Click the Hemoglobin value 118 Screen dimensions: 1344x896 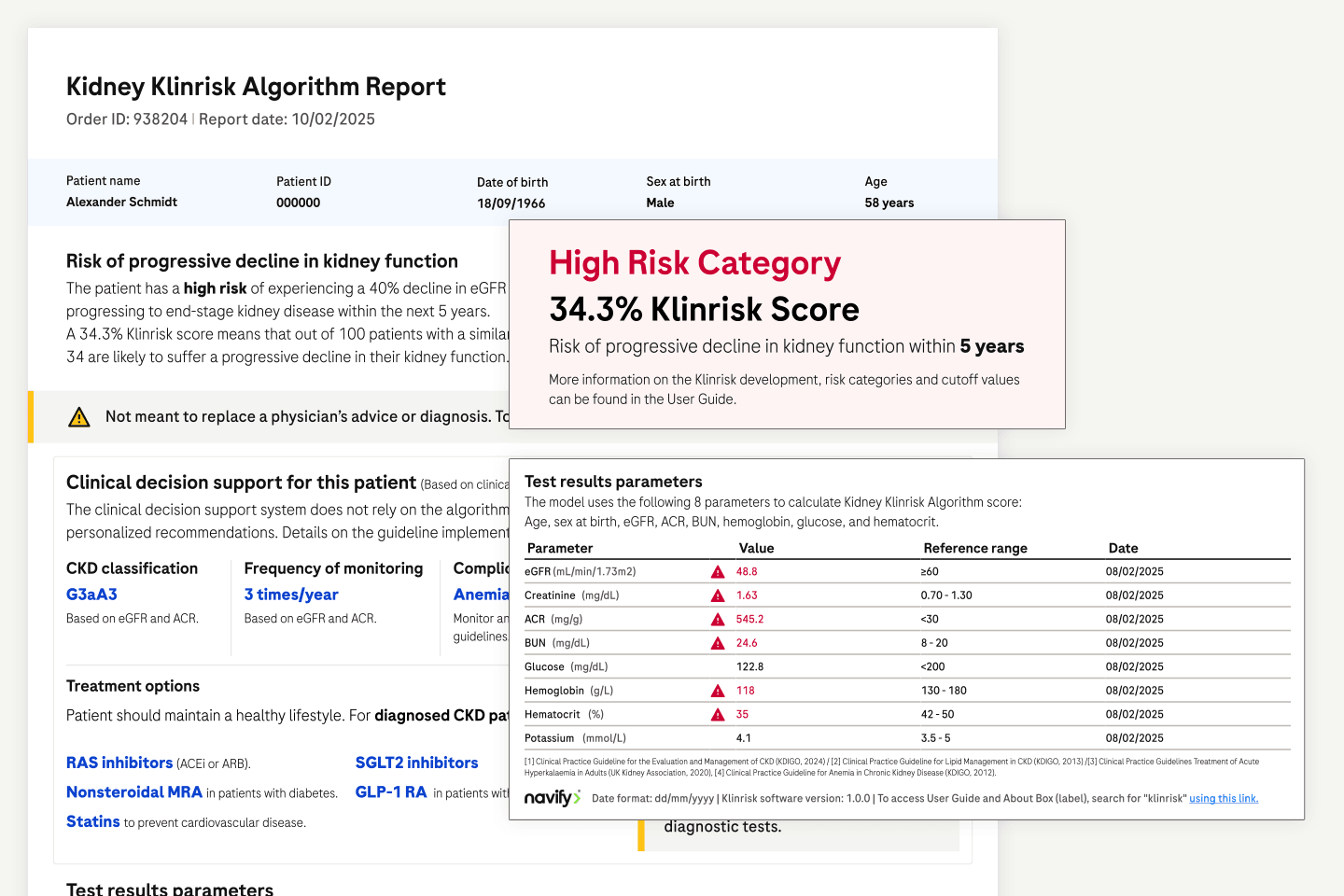click(745, 691)
